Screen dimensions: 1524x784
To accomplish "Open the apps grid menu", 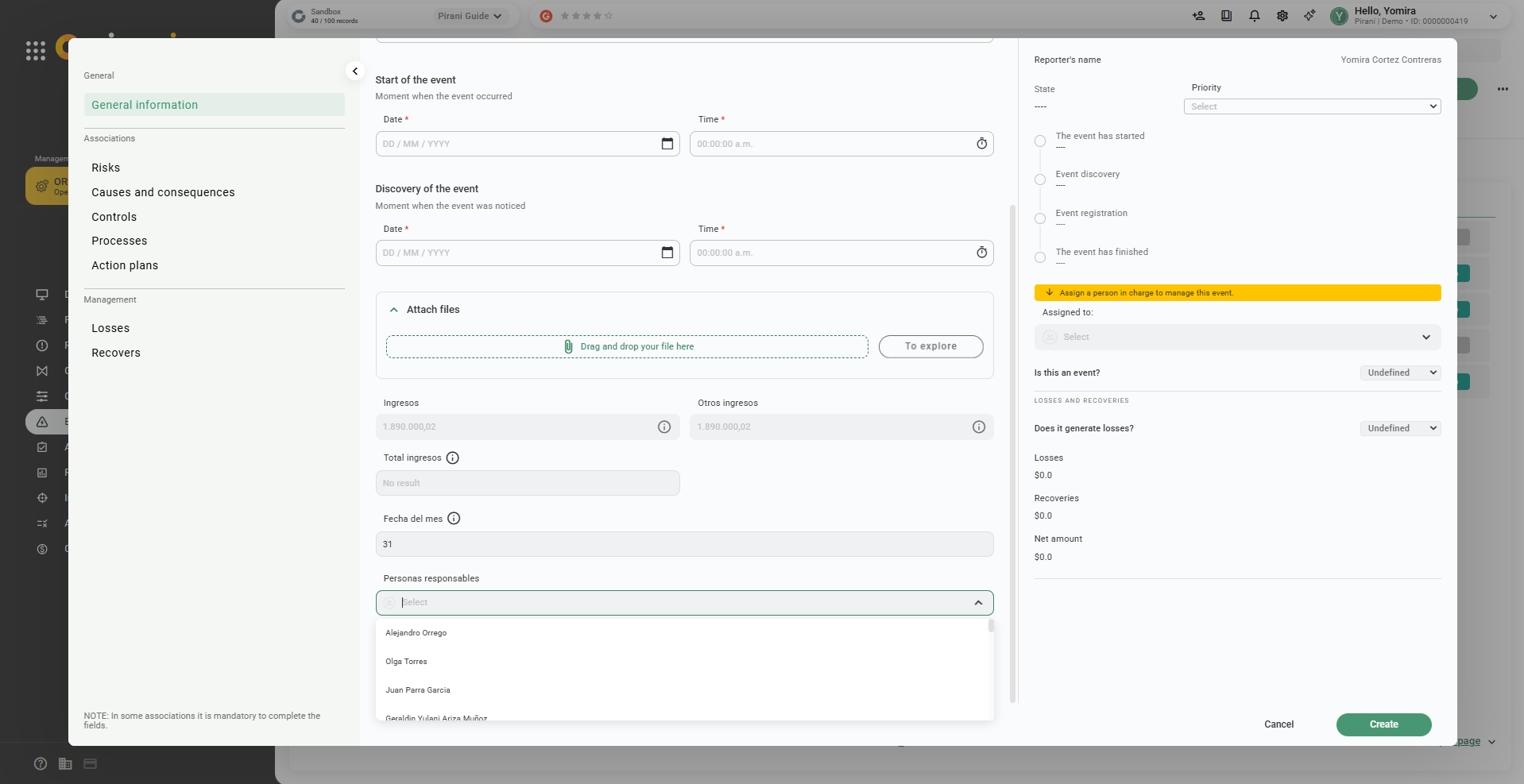I will (36, 51).
